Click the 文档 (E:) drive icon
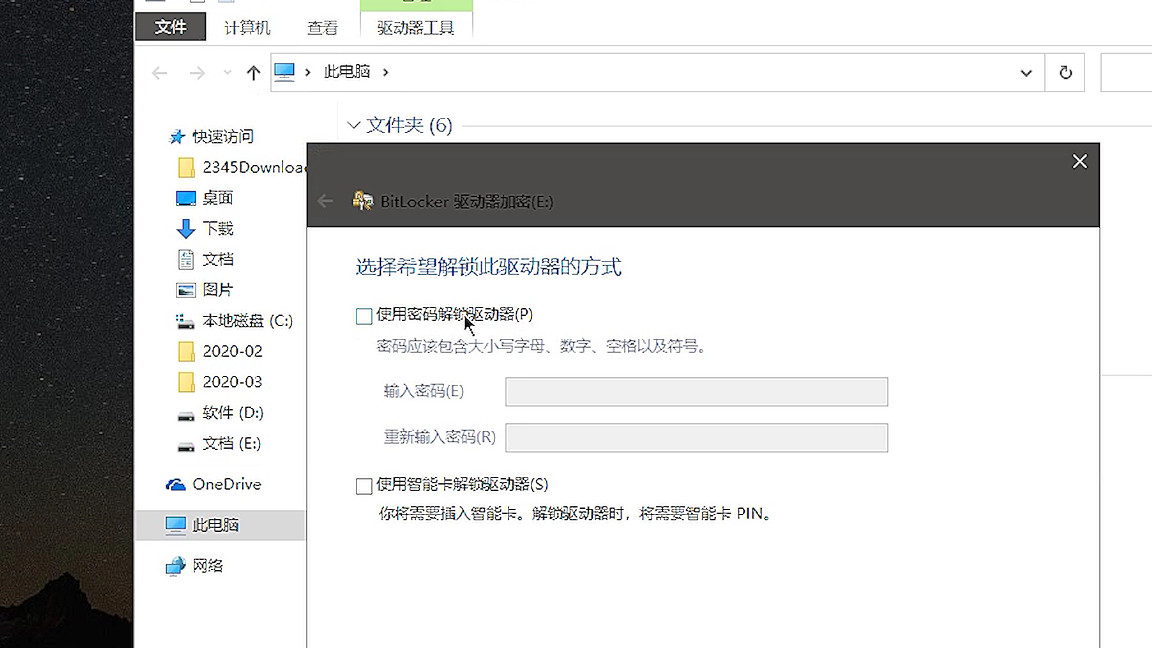 pos(186,446)
